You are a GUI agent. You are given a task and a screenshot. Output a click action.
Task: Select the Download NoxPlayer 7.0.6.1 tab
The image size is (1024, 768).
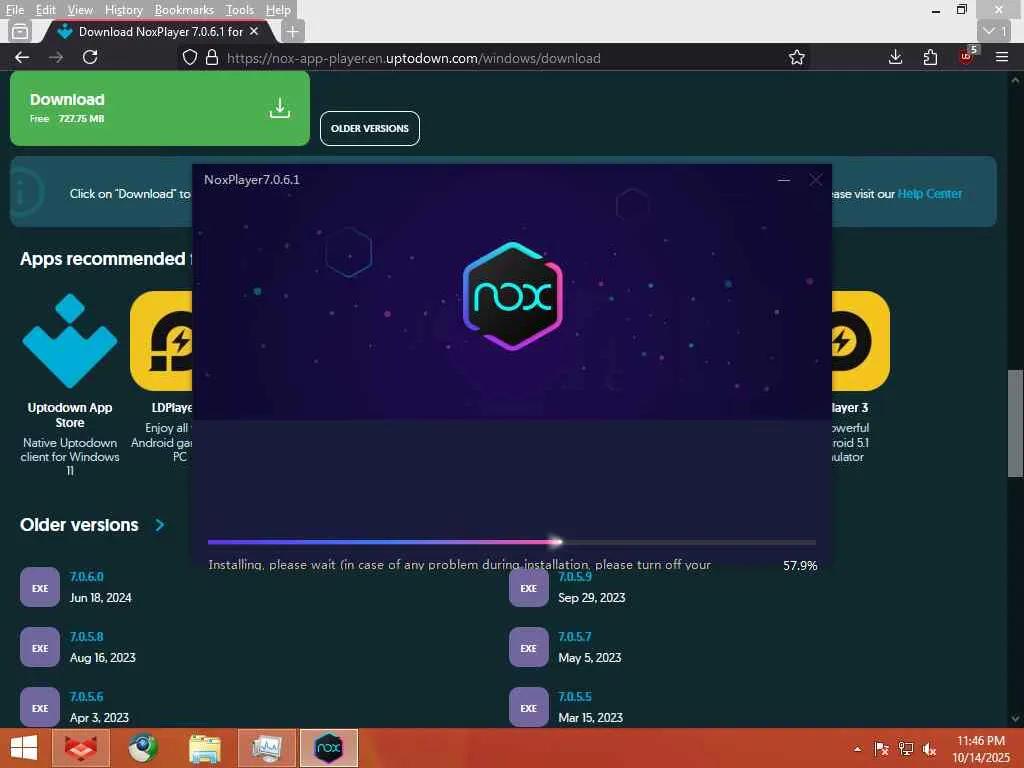[160, 31]
